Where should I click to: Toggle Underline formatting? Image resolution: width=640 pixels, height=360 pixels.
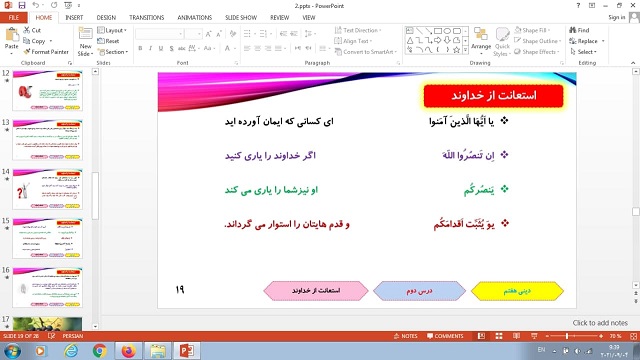pyautogui.click(x=161, y=48)
